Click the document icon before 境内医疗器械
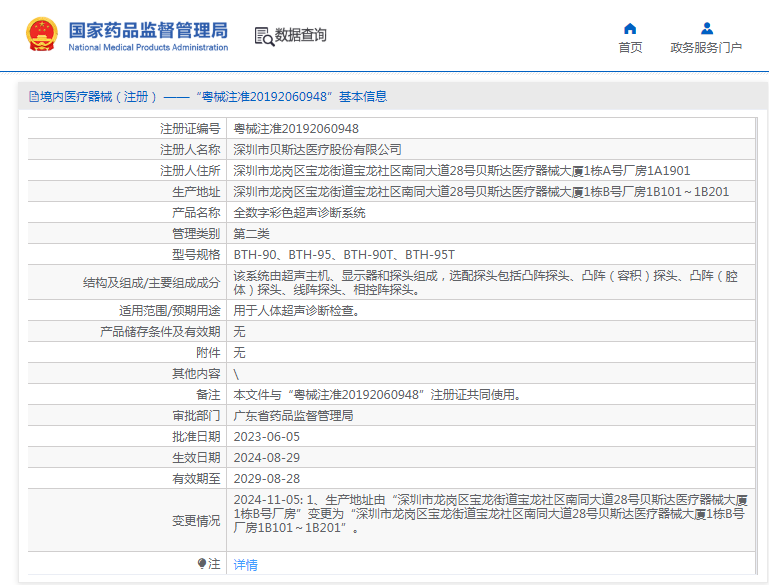This screenshot has height=585, width=769. pyautogui.click(x=34, y=97)
